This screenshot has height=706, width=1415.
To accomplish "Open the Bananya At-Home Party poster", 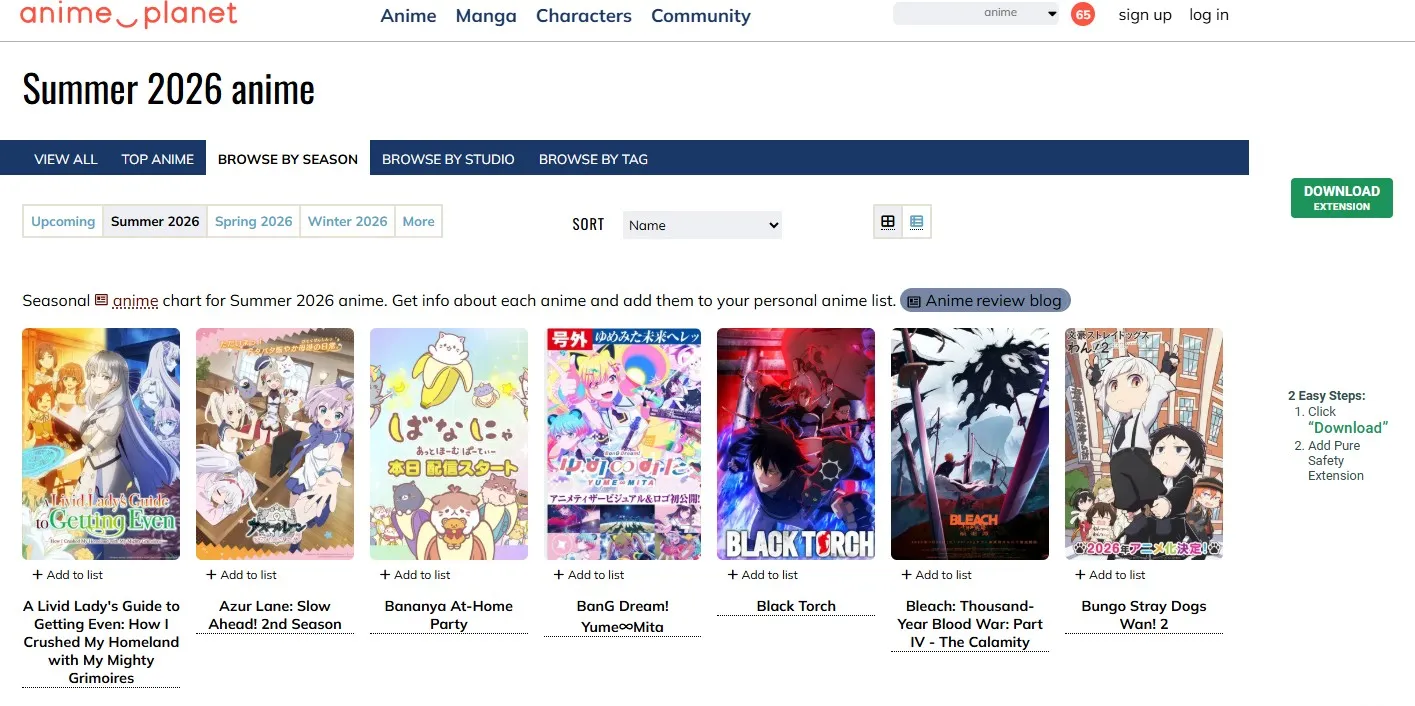I will point(449,444).
